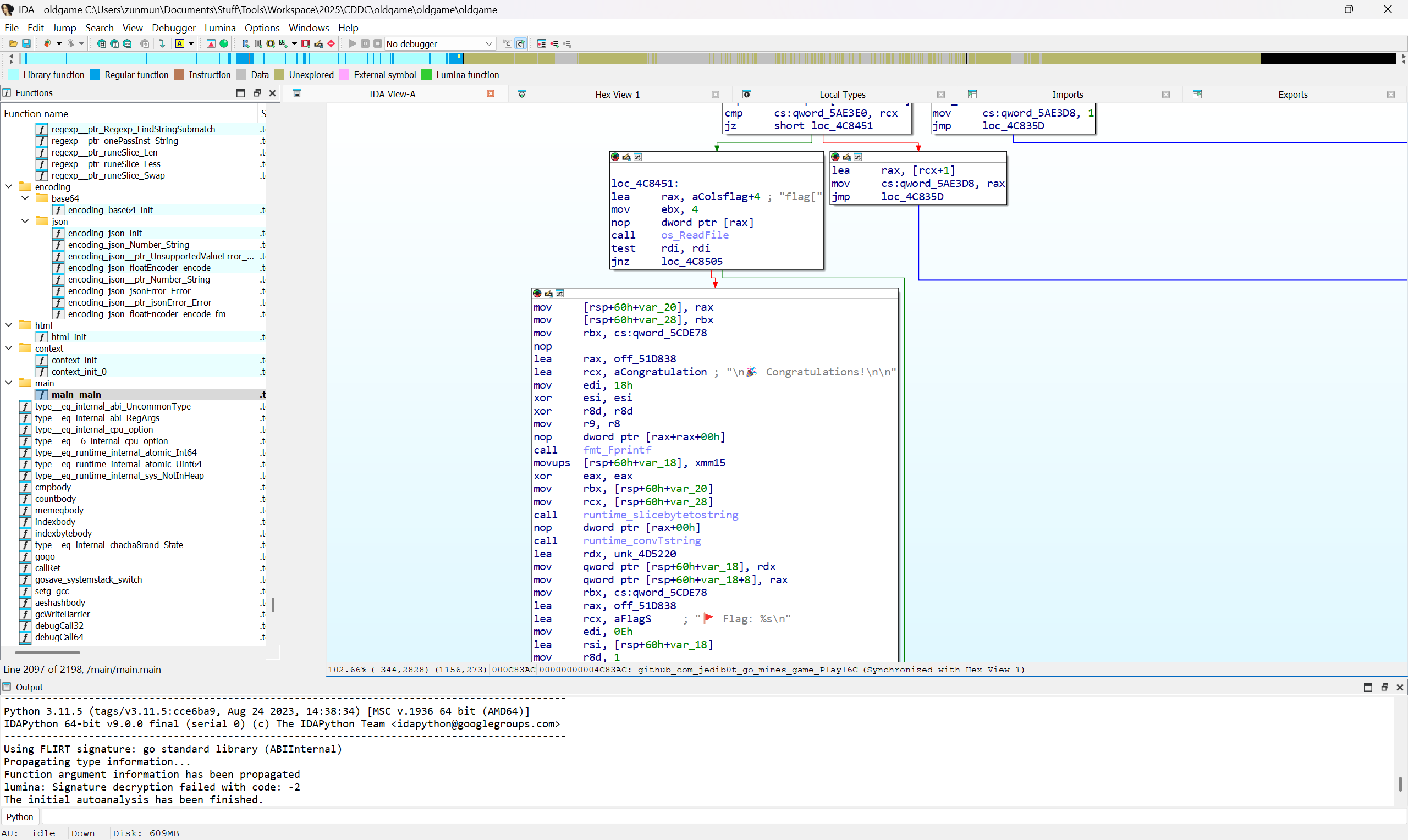Click the red diamond breakpoint icon
This screenshot has width=1408, height=840.
pos(331,43)
